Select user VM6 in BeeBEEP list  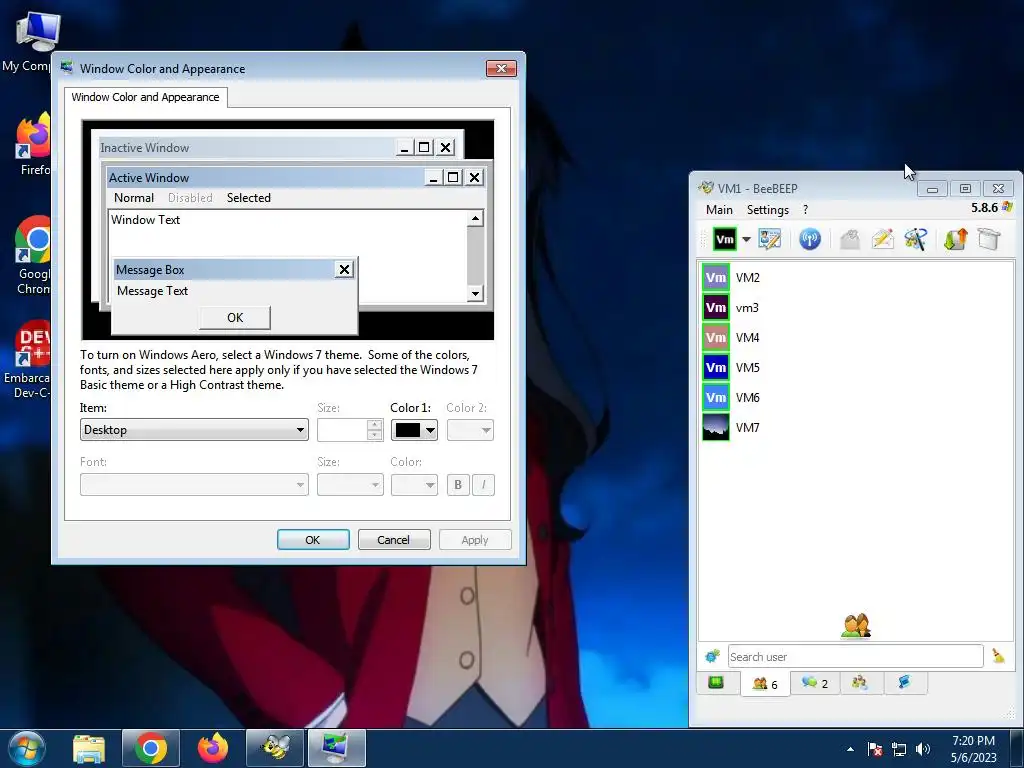856,398
